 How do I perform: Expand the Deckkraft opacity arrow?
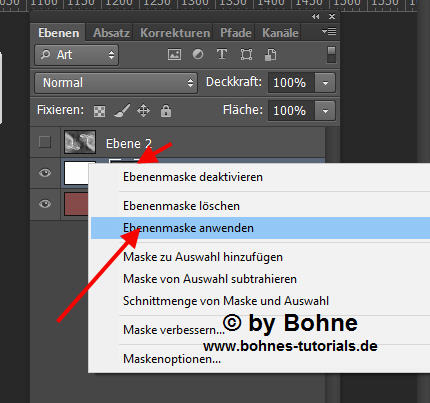tap(325, 83)
